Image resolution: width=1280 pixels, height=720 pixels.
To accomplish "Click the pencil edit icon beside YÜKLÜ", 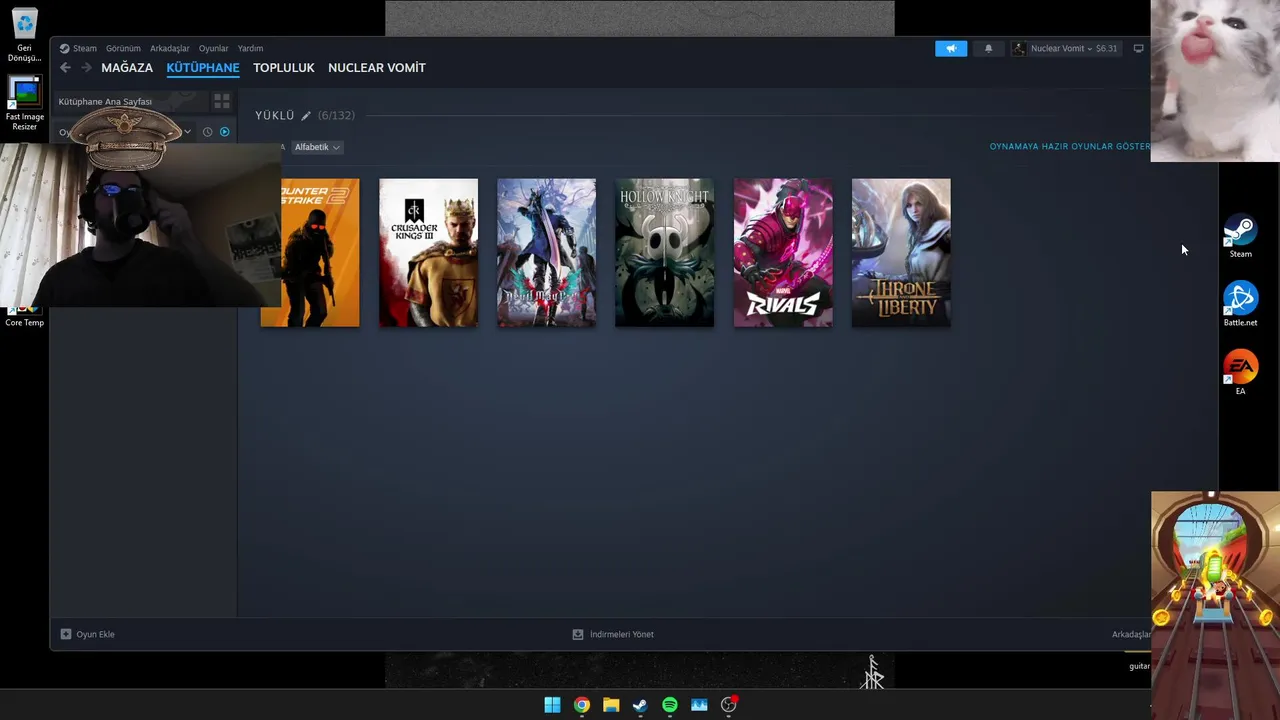I will click(x=306, y=116).
